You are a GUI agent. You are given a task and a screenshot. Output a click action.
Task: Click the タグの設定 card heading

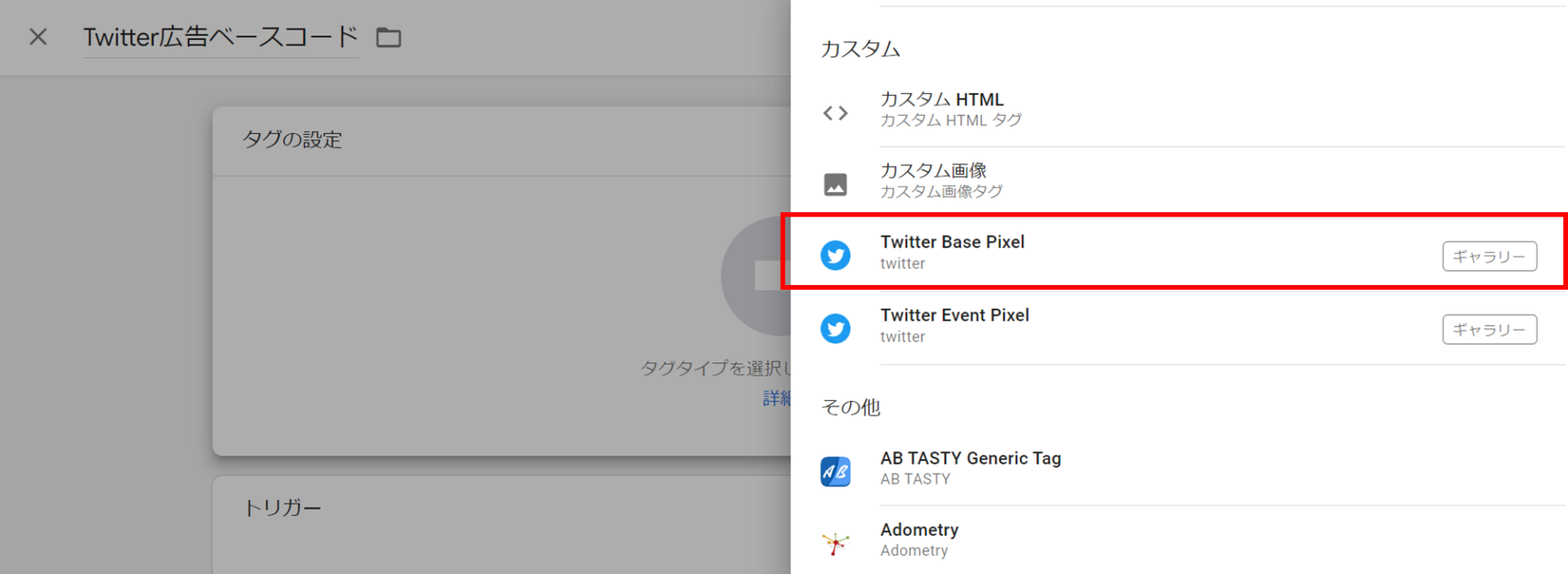pyautogui.click(x=292, y=140)
